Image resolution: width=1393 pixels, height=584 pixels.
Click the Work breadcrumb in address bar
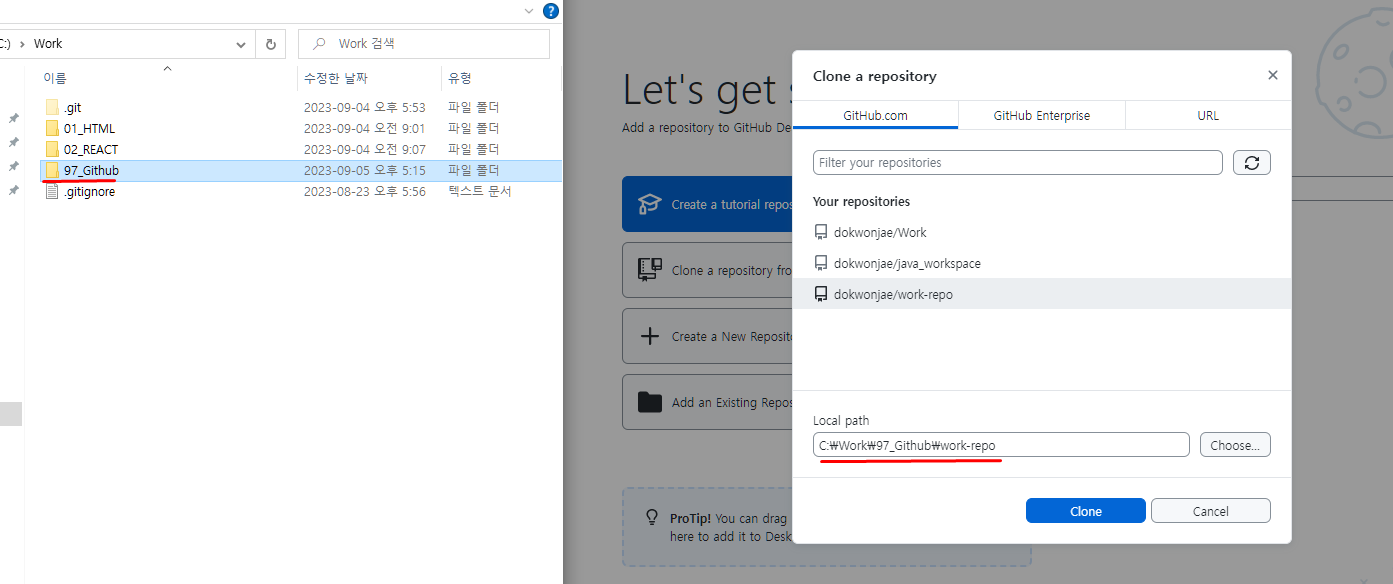(x=48, y=44)
